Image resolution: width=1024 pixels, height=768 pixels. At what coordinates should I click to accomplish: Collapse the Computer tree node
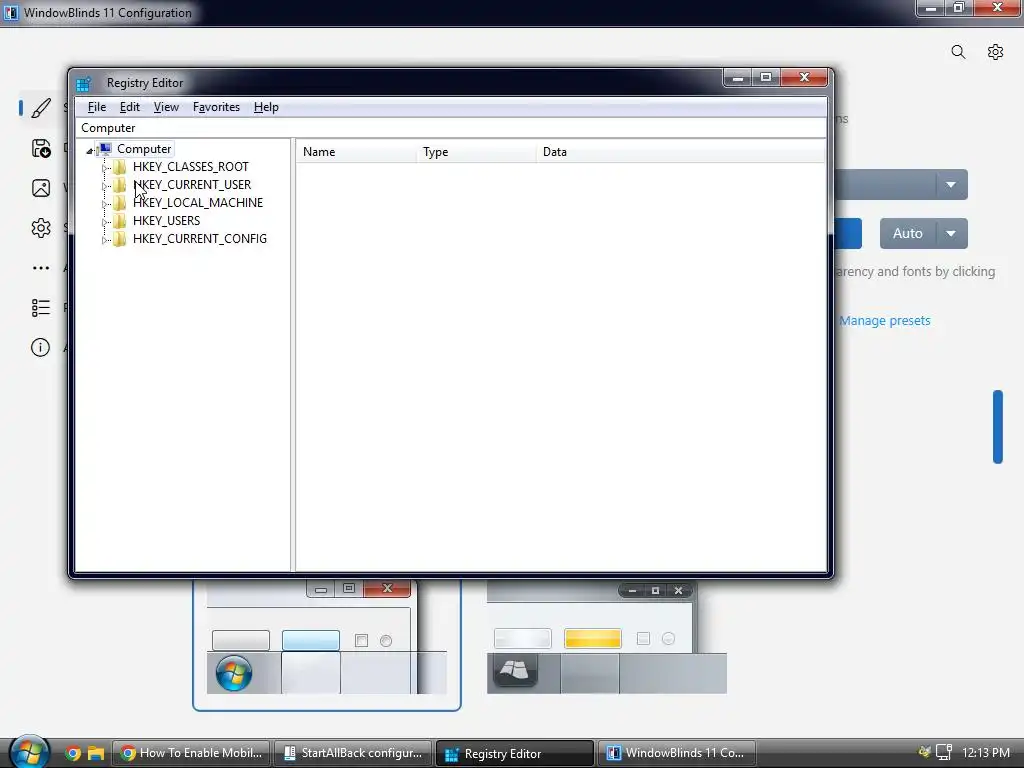(x=90, y=150)
